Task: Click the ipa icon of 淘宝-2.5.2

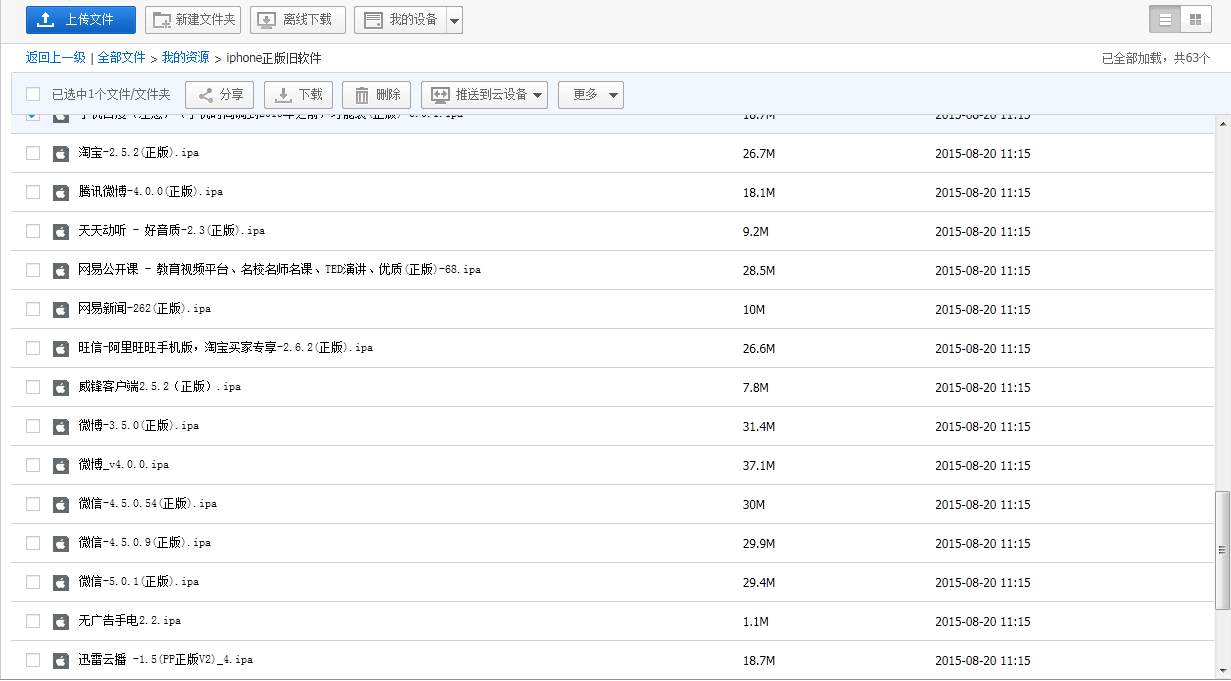Action: click(x=61, y=154)
